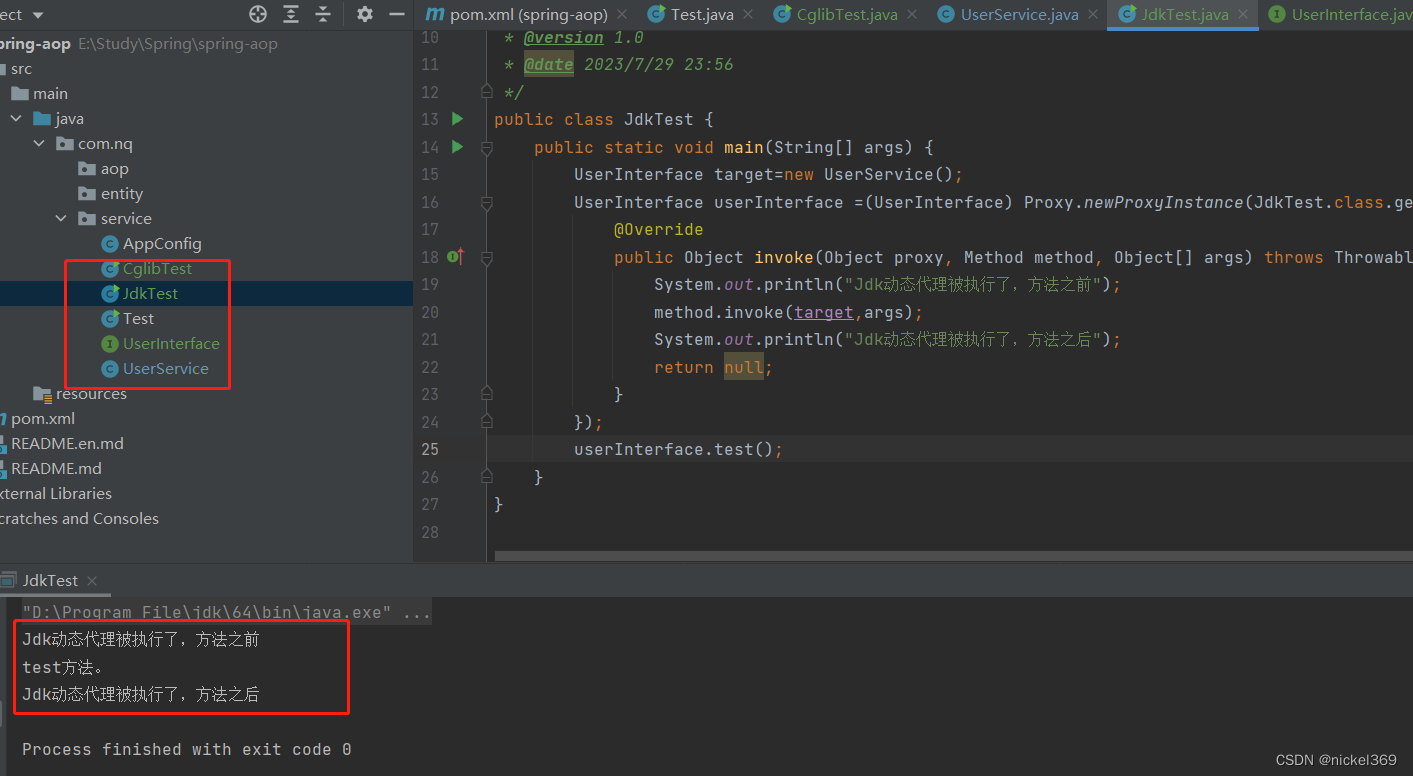Close the UserService.java tab
The image size is (1413, 776).
[x=1095, y=15]
